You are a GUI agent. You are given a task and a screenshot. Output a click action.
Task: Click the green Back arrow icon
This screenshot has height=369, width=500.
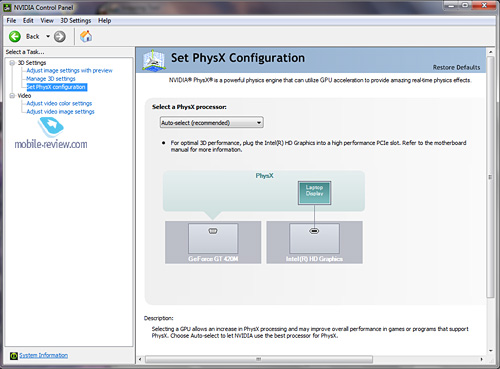15,36
